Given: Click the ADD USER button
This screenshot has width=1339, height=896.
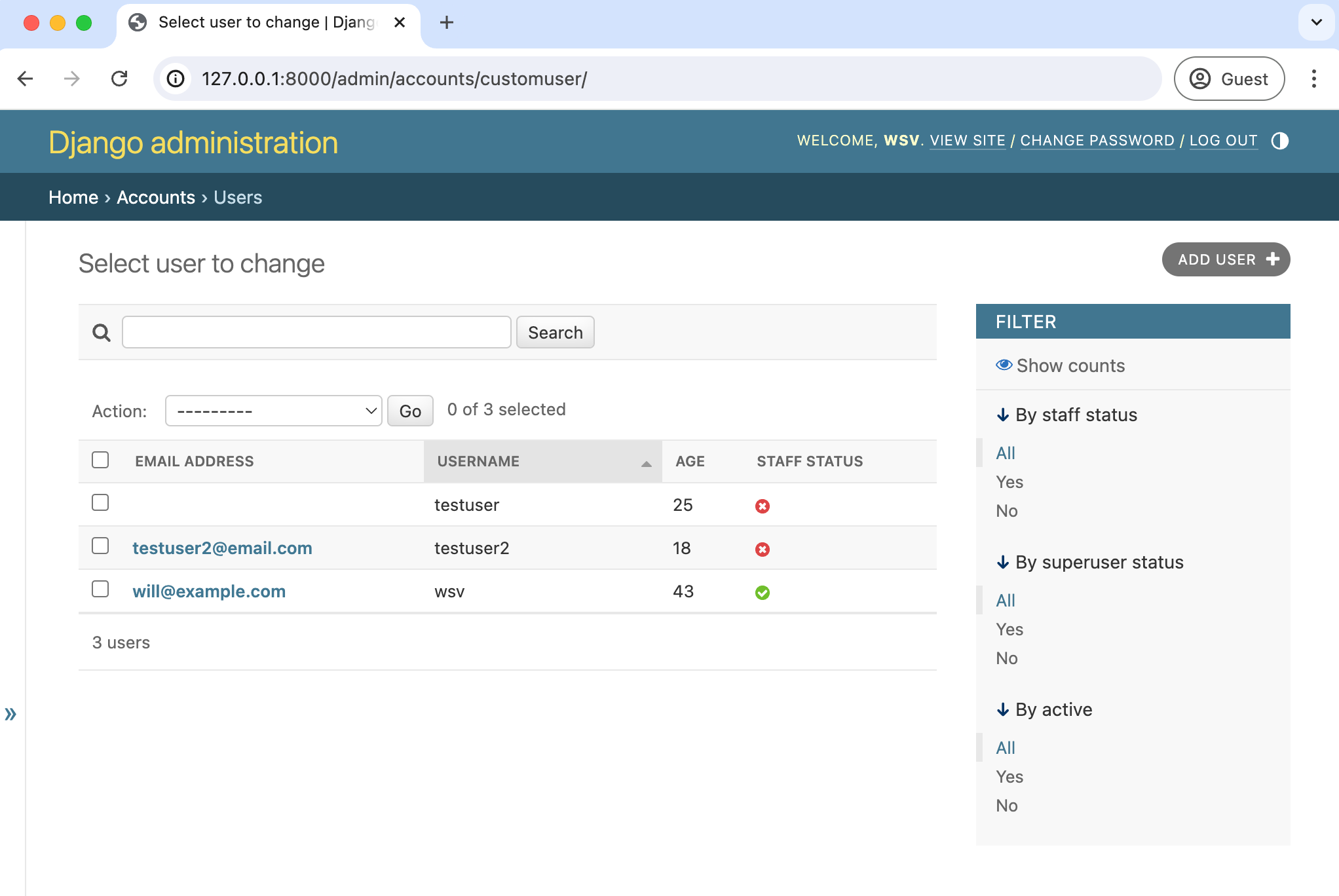Looking at the screenshot, I should (1226, 259).
